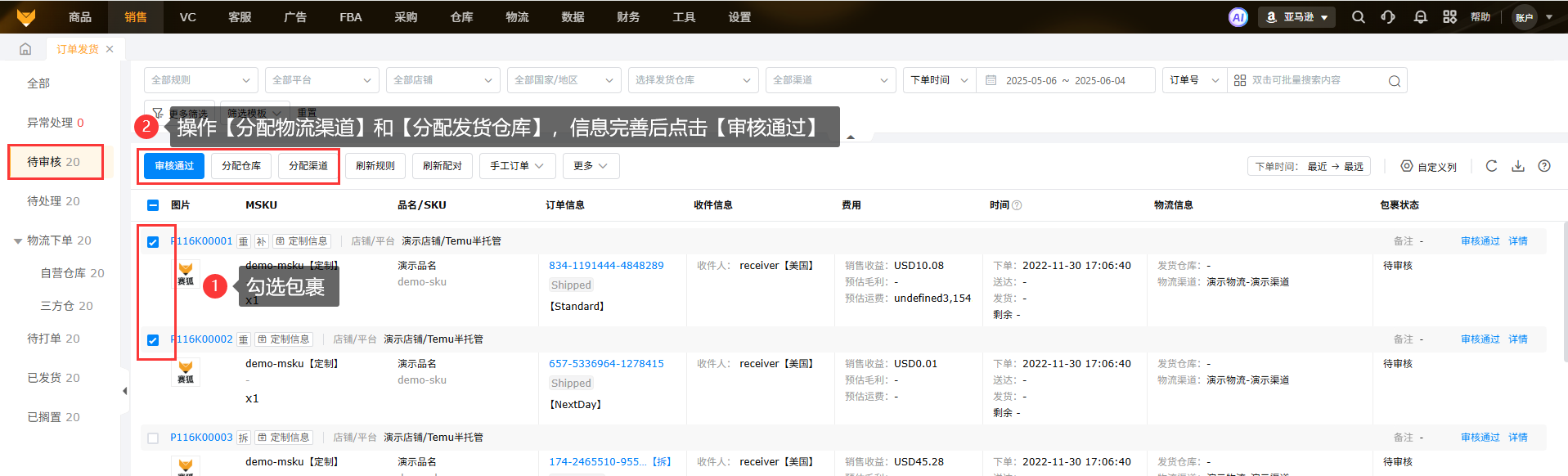Open the notifications bell
This screenshot has height=476, width=1568.
point(1421,17)
